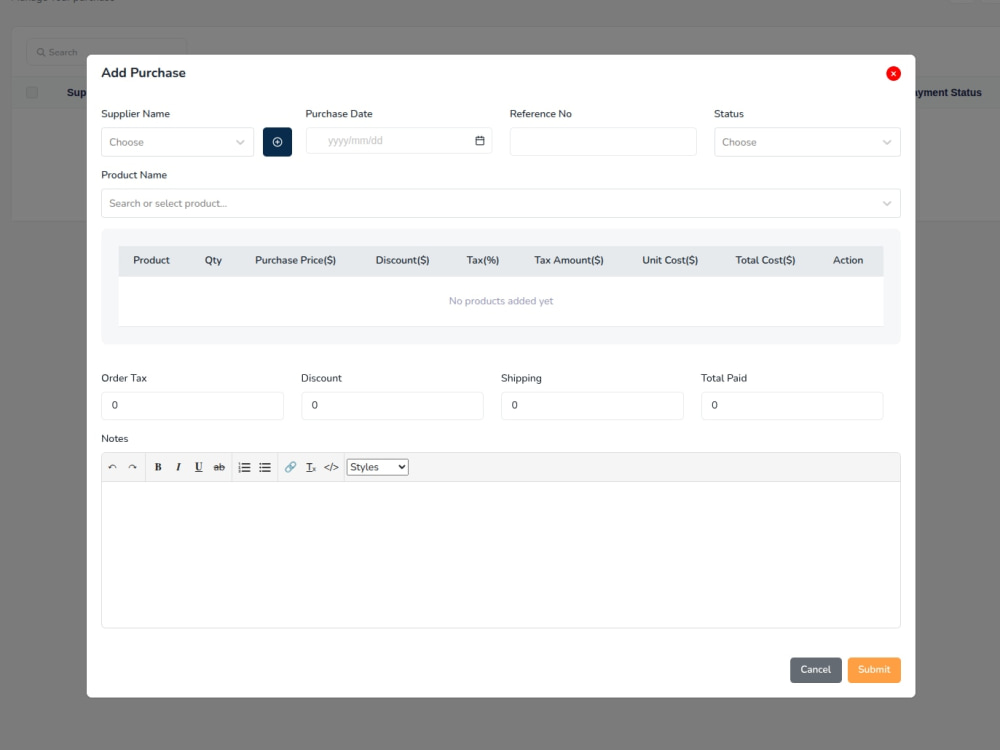
Task: Click the undo icon in Notes toolbar
Action: tap(112, 467)
